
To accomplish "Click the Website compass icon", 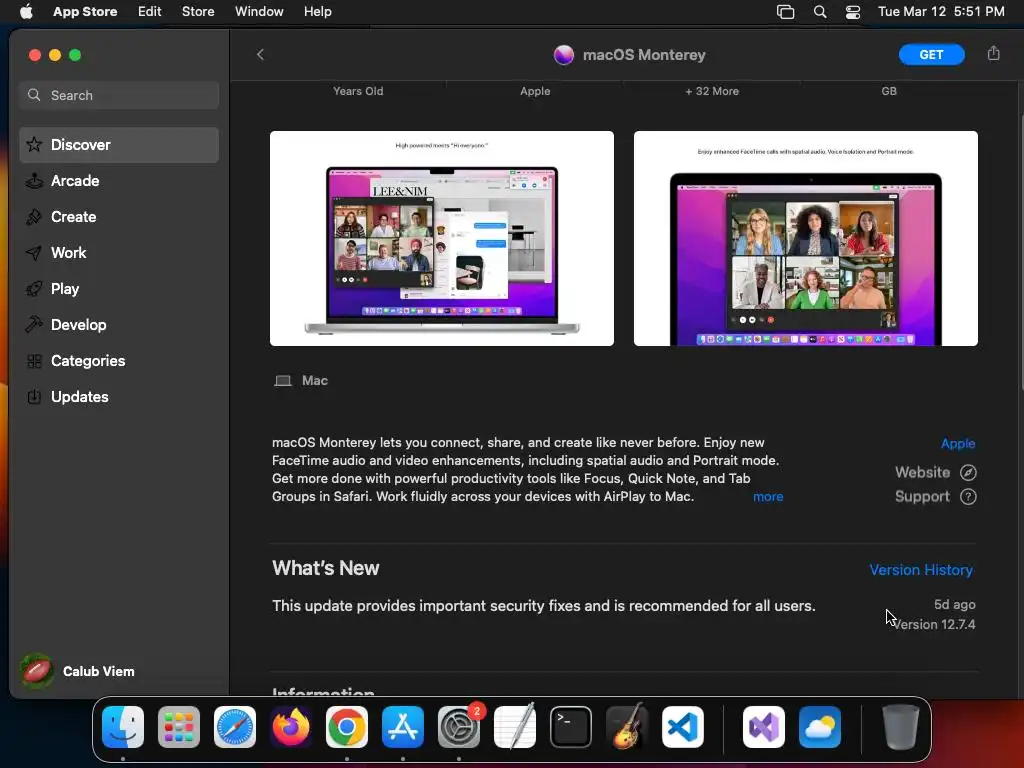I will pyautogui.click(x=968, y=472).
